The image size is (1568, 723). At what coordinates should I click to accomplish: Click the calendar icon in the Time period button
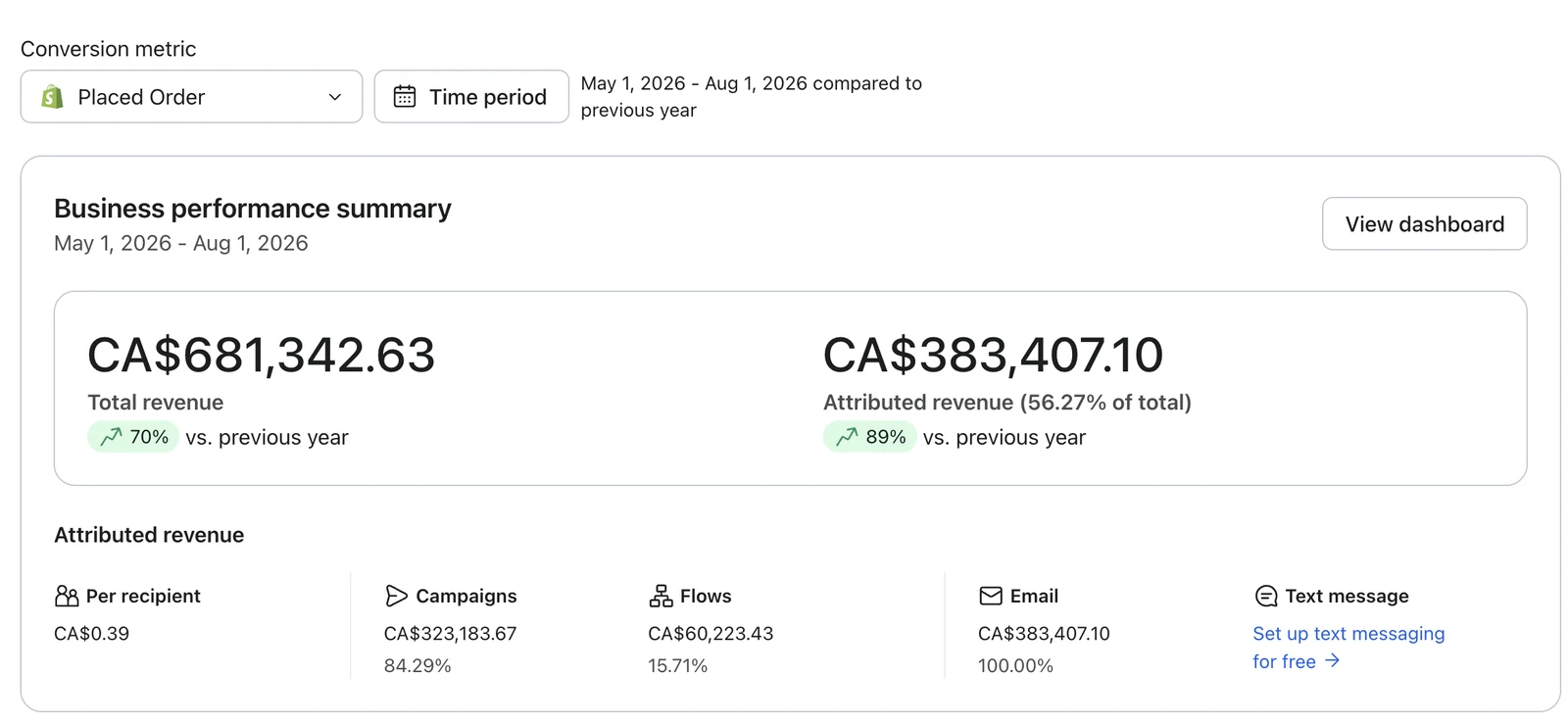[x=405, y=96]
